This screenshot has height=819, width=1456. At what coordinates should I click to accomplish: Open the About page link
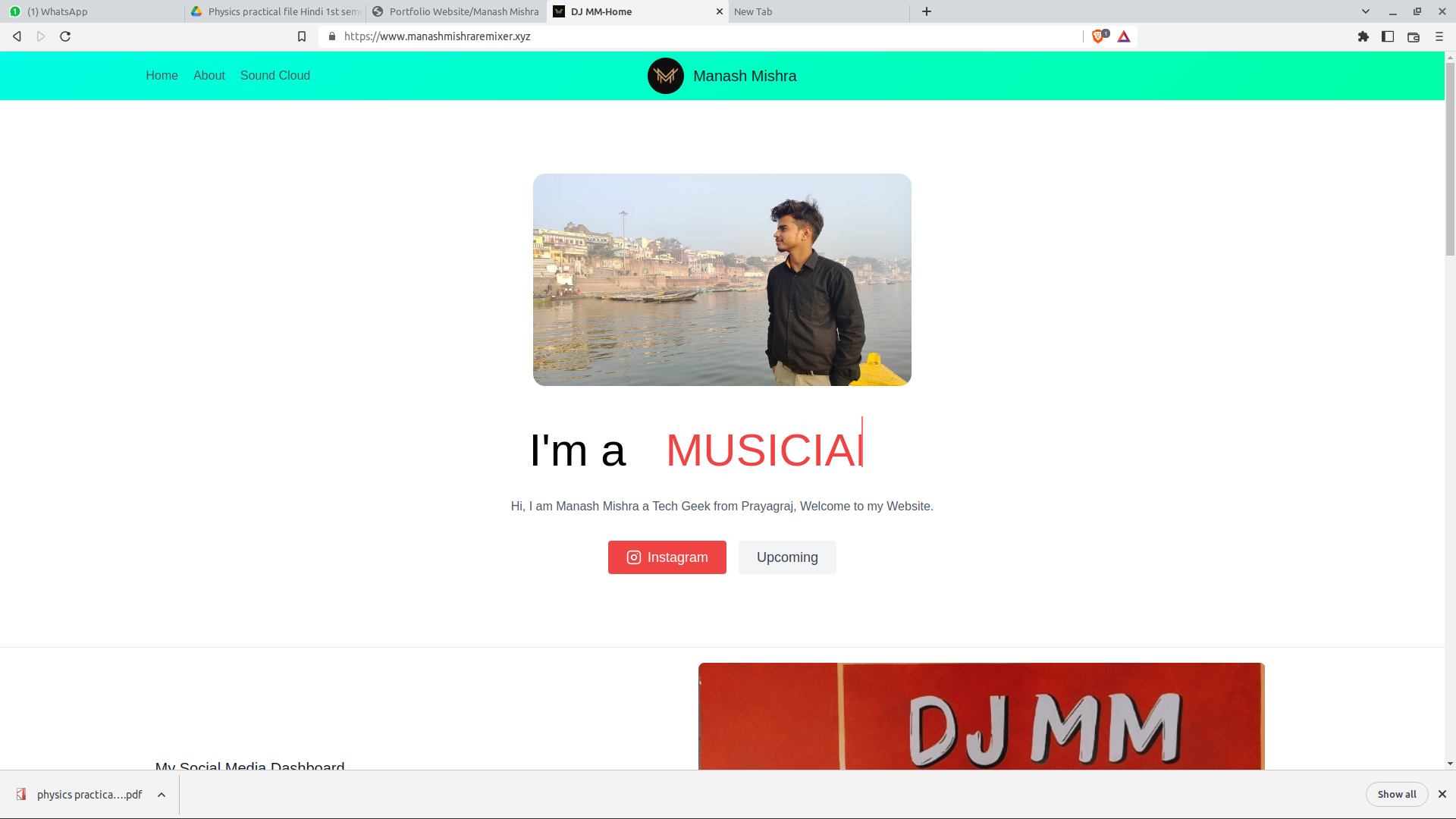tap(209, 75)
